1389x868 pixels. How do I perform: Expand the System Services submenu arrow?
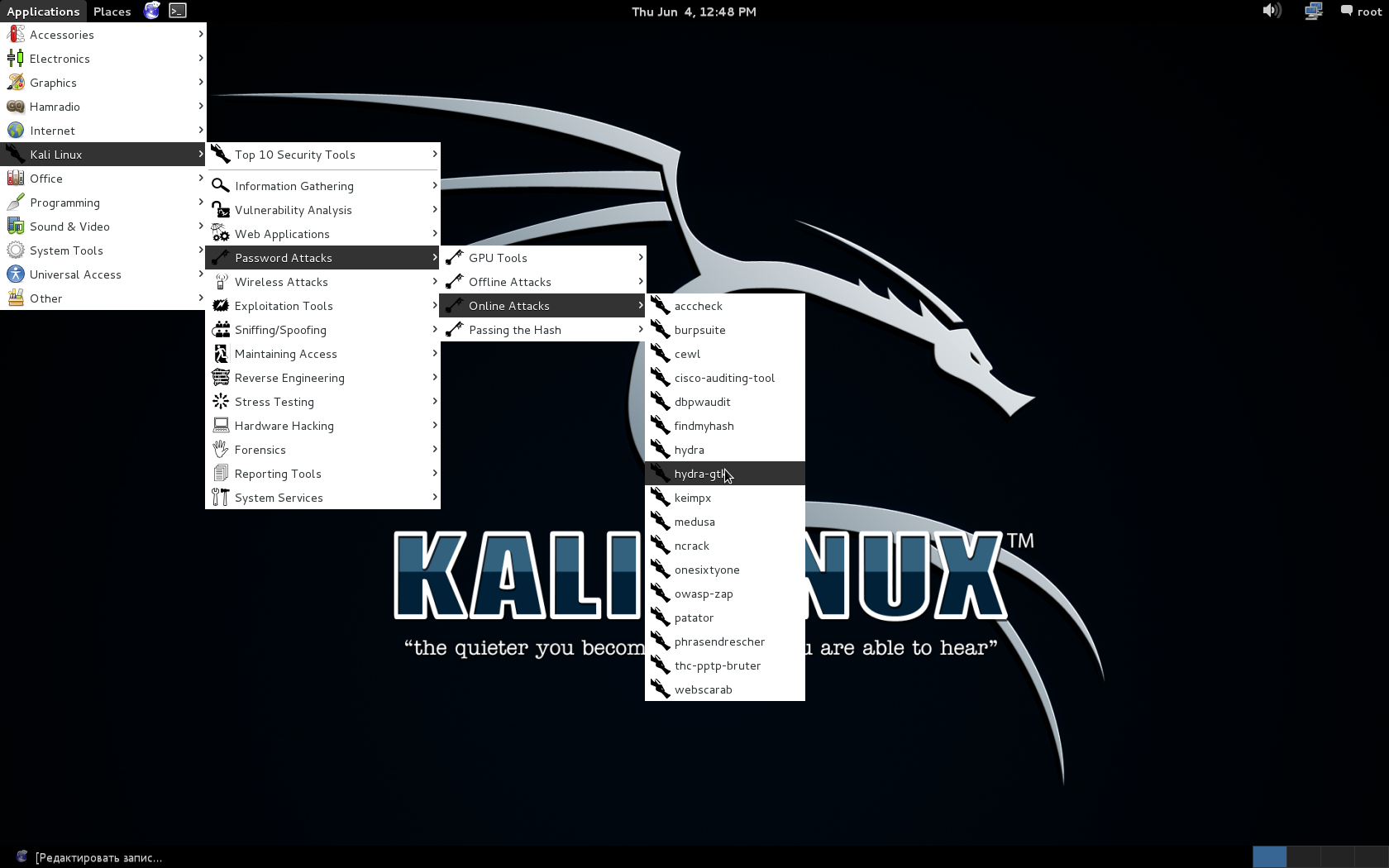[x=435, y=497]
